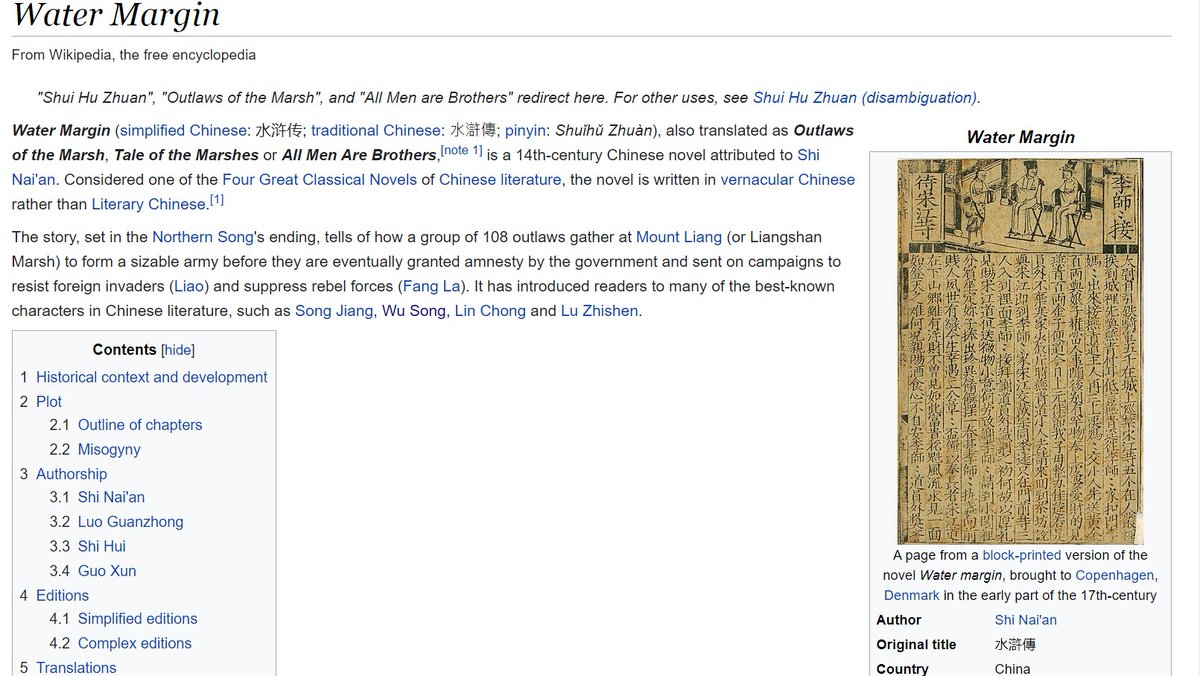1200x676 pixels.
Task: Open the pinyin link
Action: (525, 130)
